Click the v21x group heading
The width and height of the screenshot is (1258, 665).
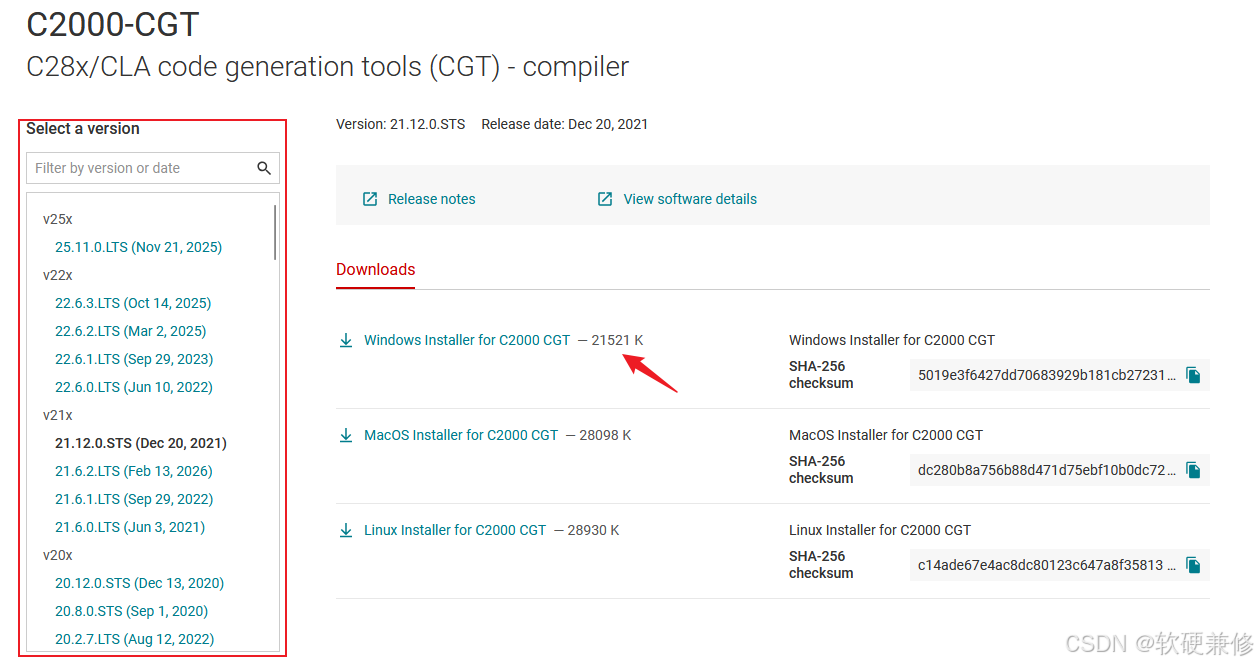coord(58,415)
